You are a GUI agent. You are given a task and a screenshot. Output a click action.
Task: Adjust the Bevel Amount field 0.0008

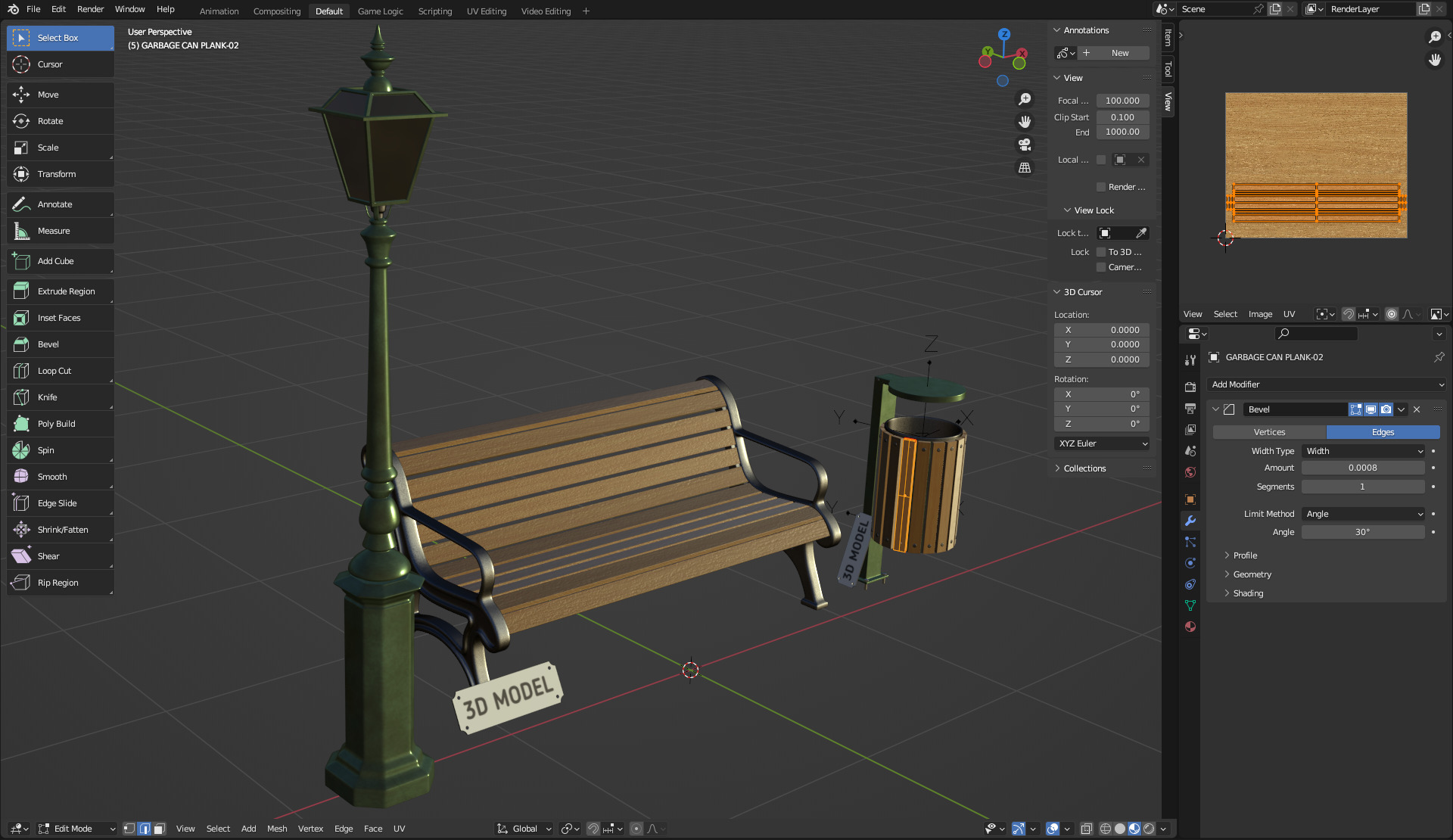coord(1363,468)
